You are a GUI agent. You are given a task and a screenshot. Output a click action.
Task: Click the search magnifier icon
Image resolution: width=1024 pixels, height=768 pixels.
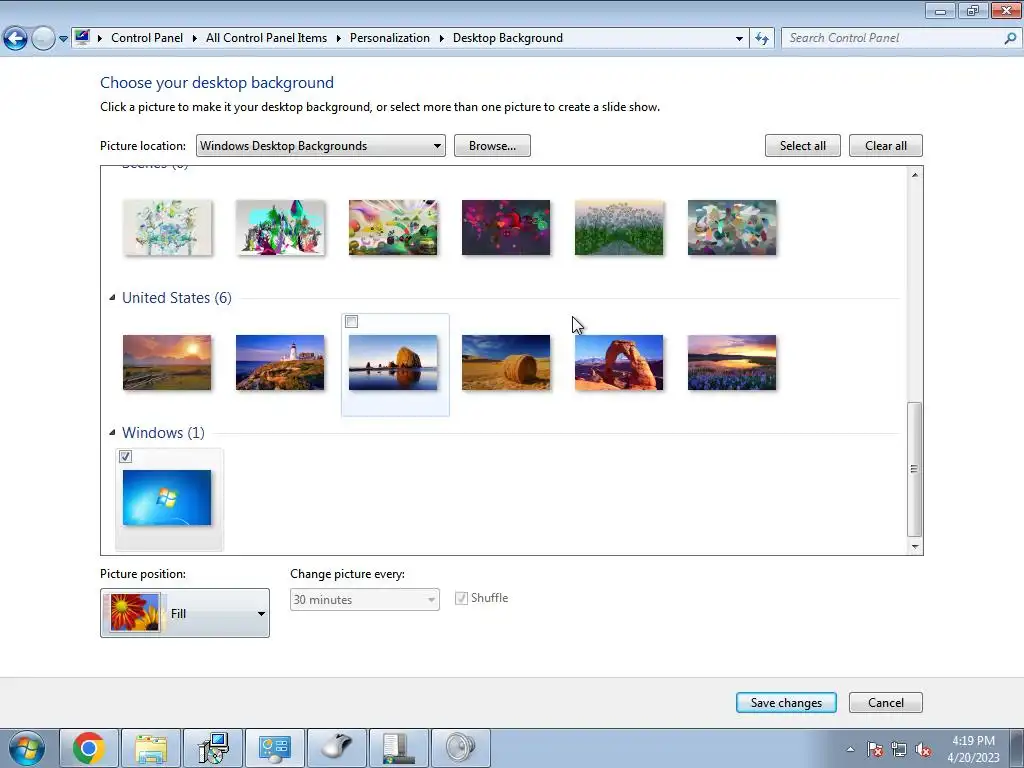tap(1010, 38)
